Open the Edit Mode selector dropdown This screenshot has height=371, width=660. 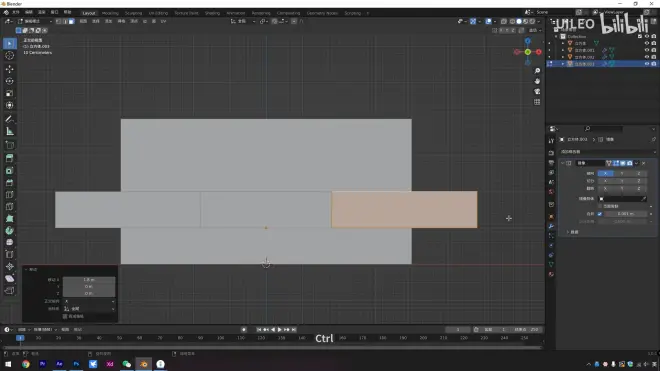[x=35, y=21]
